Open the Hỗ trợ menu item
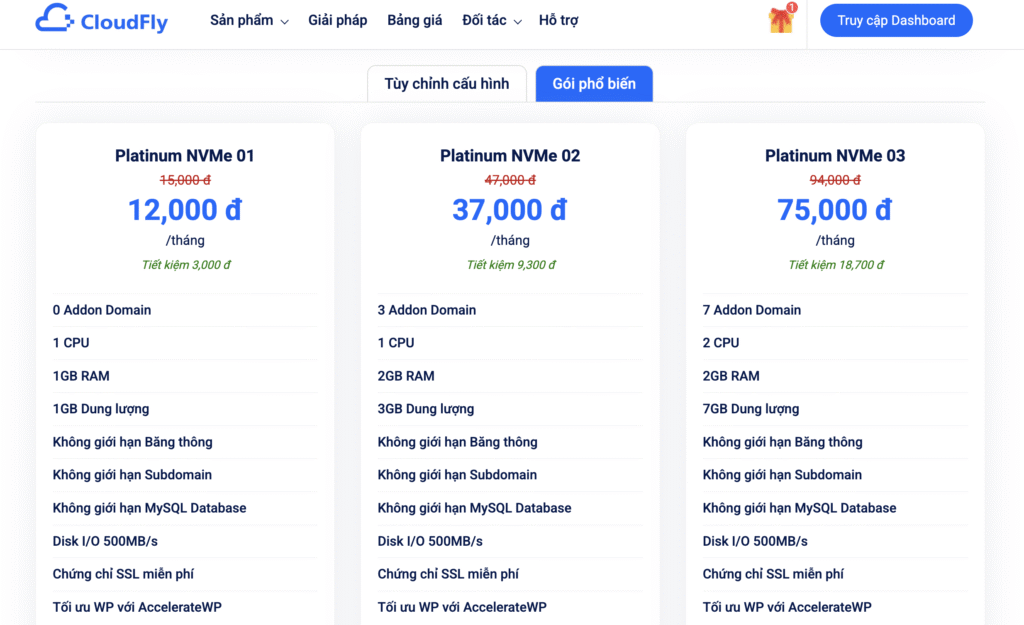Viewport: 1024px width, 625px height. point(558,20)
